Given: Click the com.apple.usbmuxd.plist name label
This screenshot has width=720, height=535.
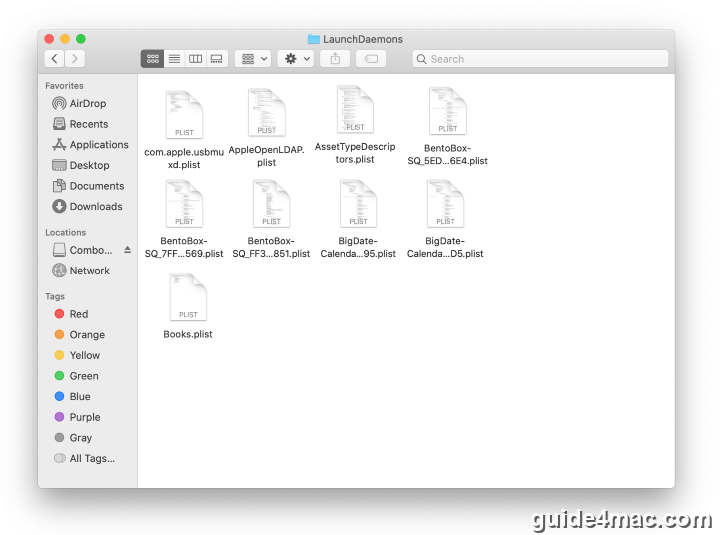Looking at the screenshot, I should pyautogui.click(x=184, y=158).
